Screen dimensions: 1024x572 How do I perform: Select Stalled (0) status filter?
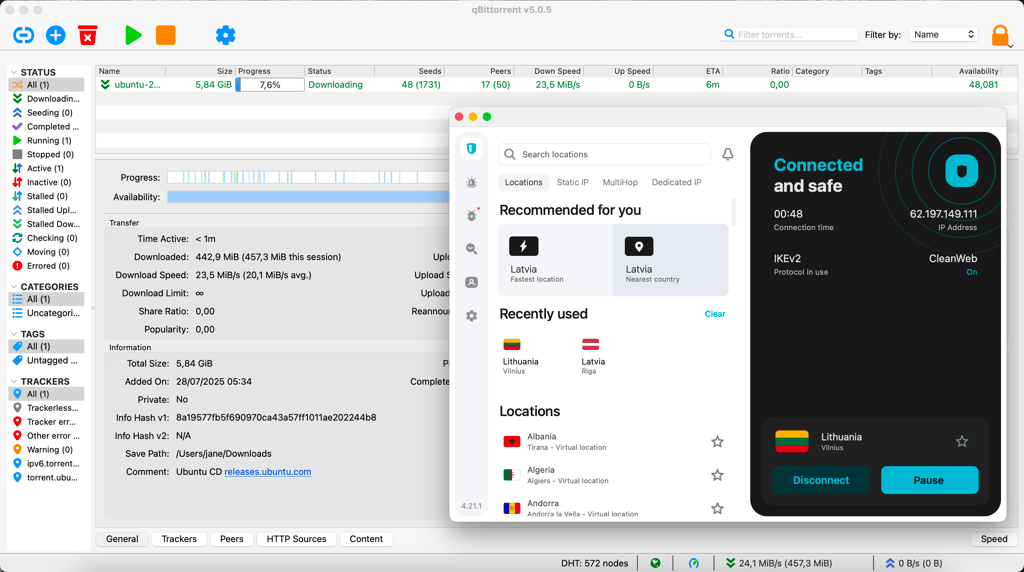[x=46, y=196]
